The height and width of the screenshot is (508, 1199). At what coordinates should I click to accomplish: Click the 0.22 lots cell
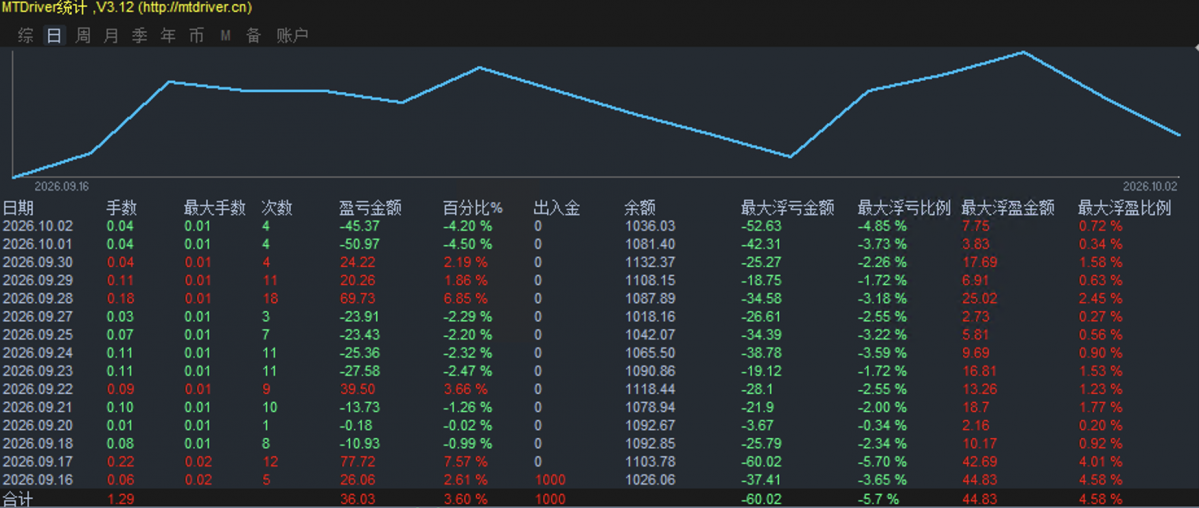119,462
